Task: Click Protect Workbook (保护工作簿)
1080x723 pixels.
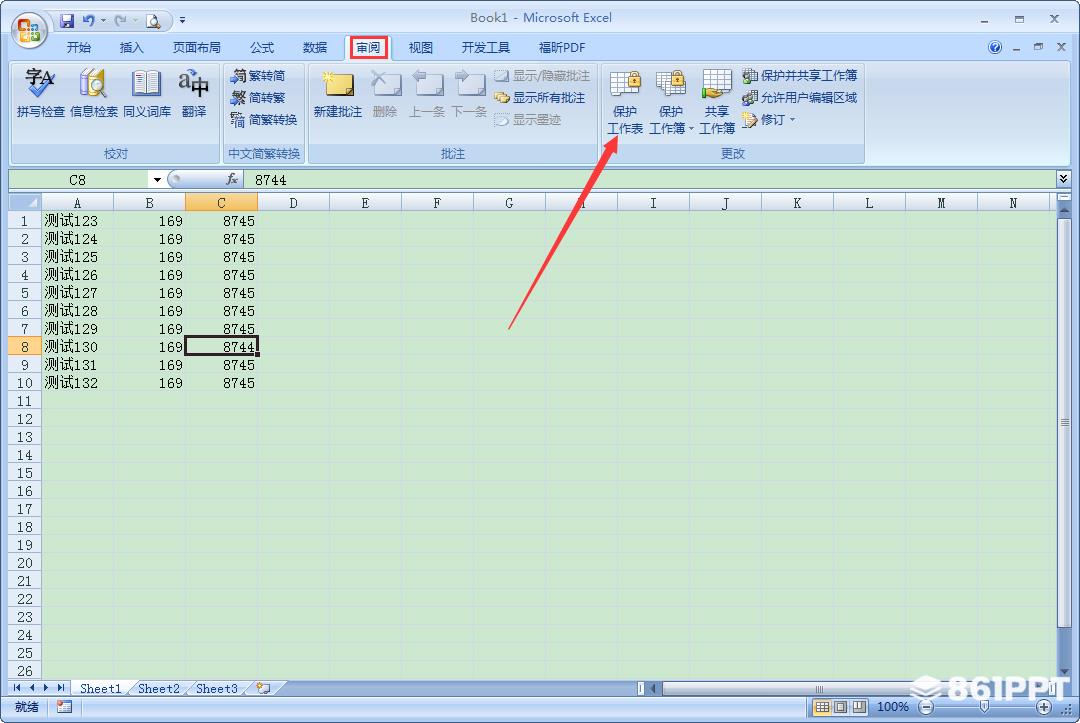Action: (x=671, y=103)
